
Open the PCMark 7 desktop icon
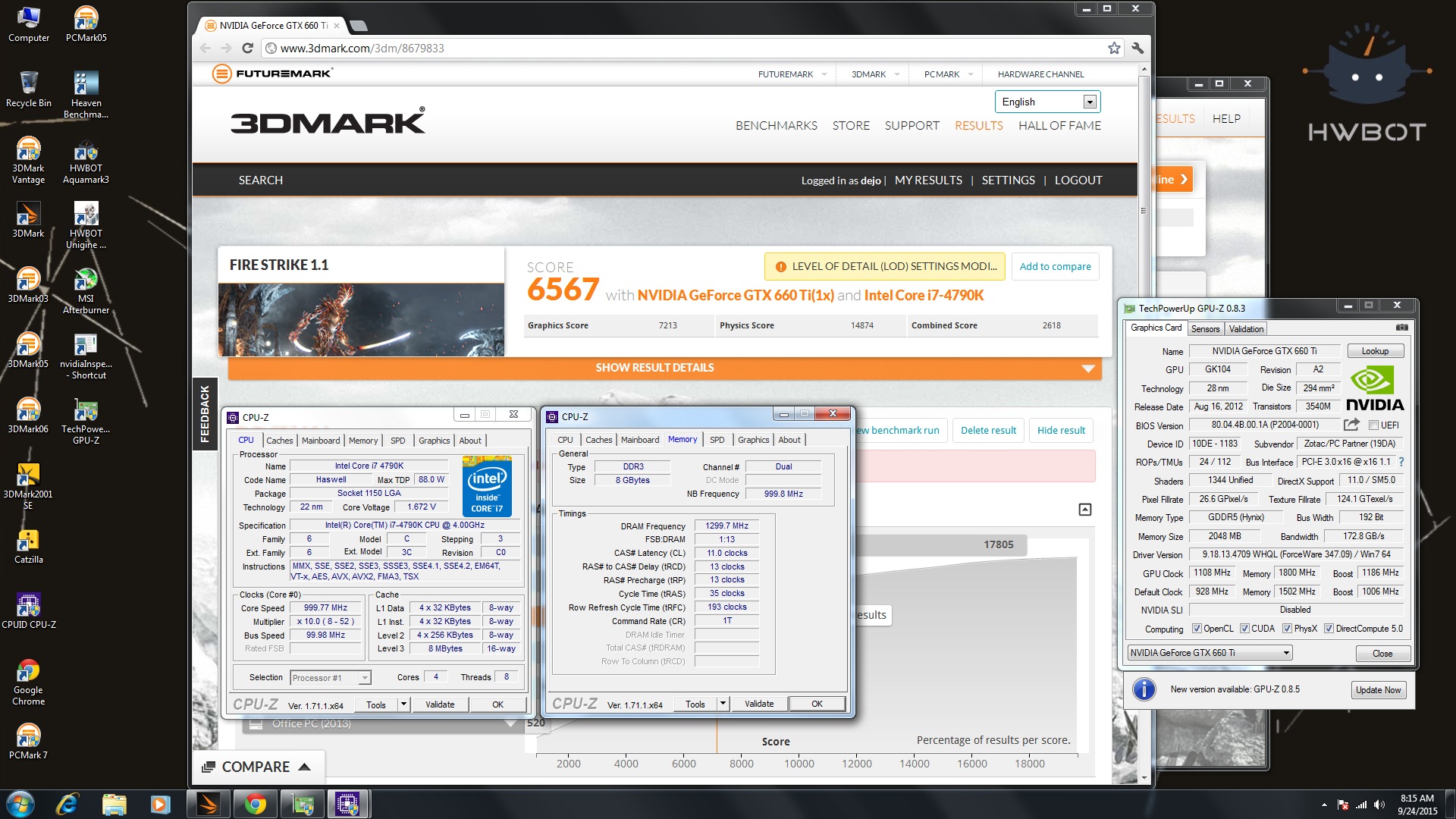coord(29,742)
